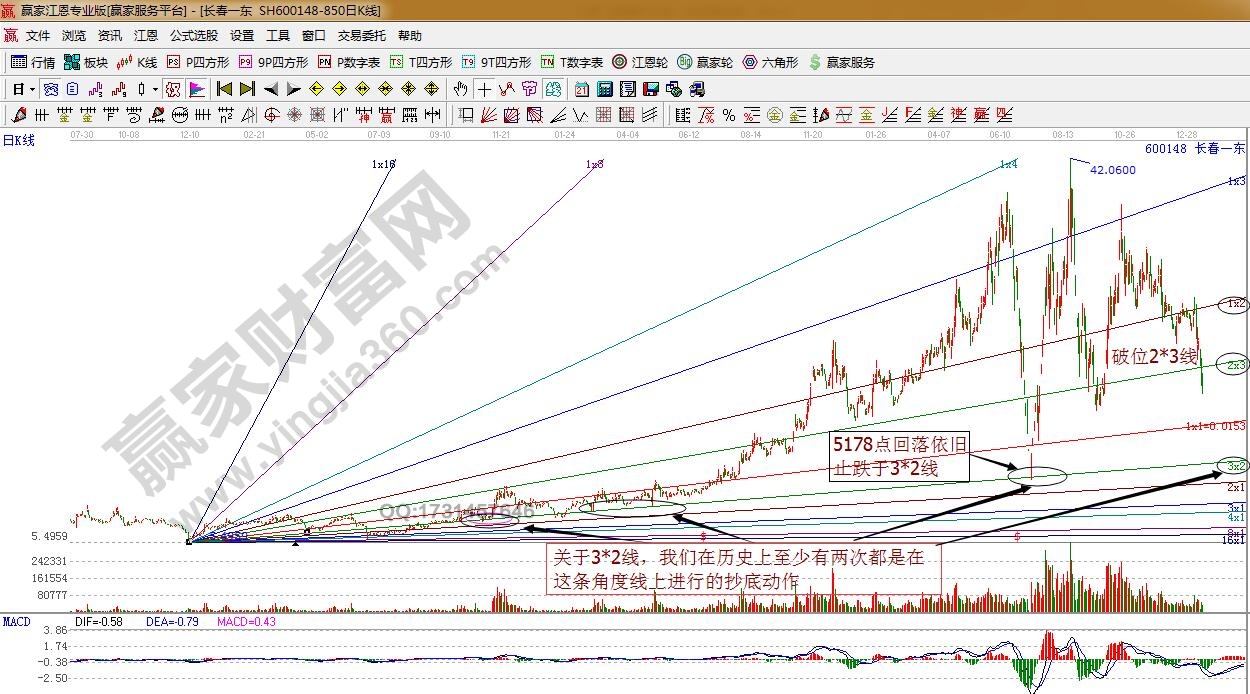Click the 1x1=0.0153 line label
Viewport: 1250px width, 694px height.
click(1215, 426)
